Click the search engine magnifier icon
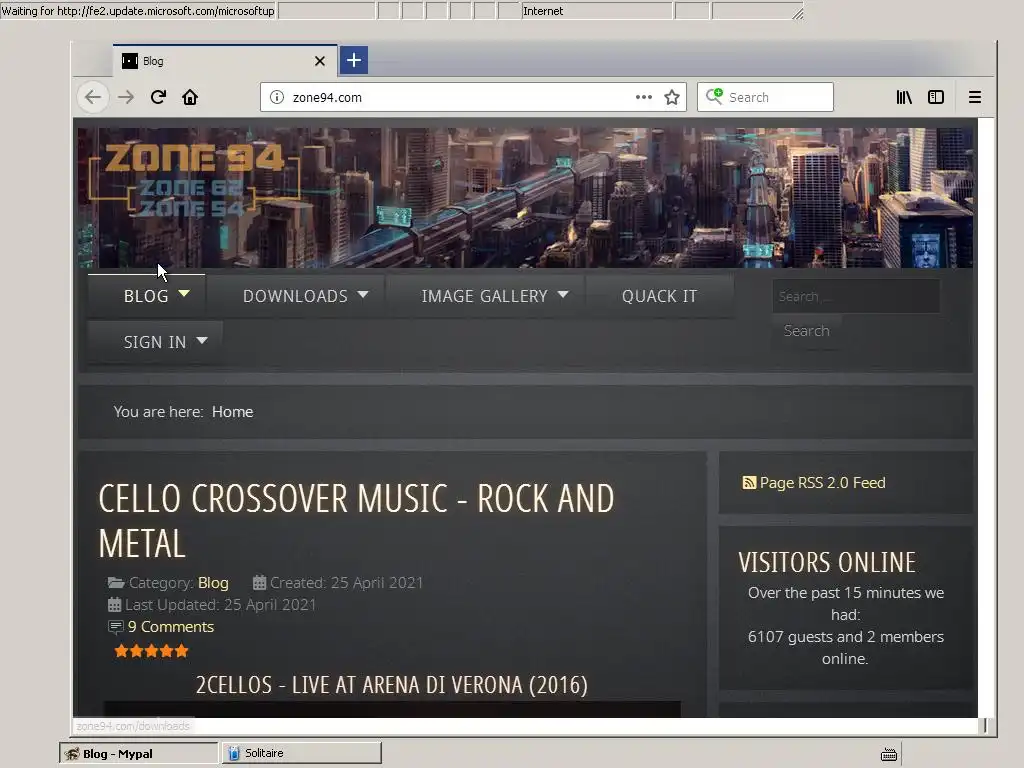1024x768 pixels. tap(714, 97)
